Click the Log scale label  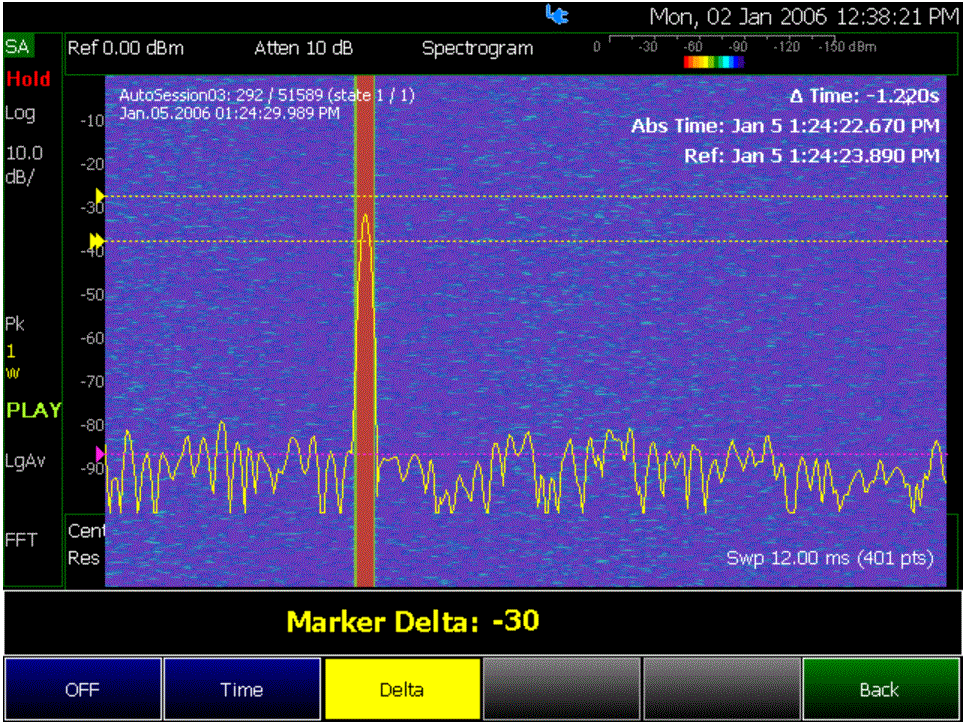(x=20, y=113)
